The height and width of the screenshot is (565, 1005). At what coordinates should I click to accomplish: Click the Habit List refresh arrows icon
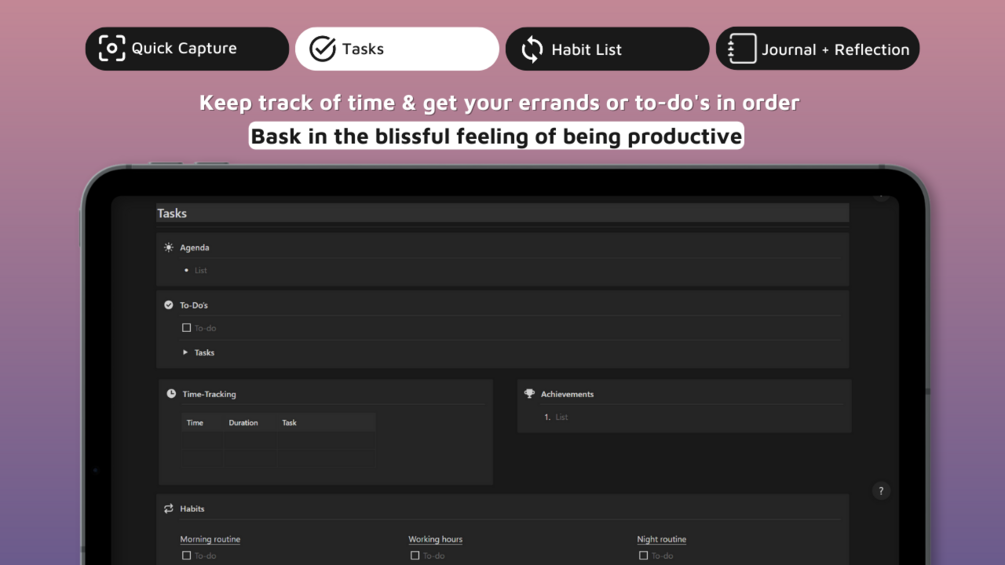(532, 49)
